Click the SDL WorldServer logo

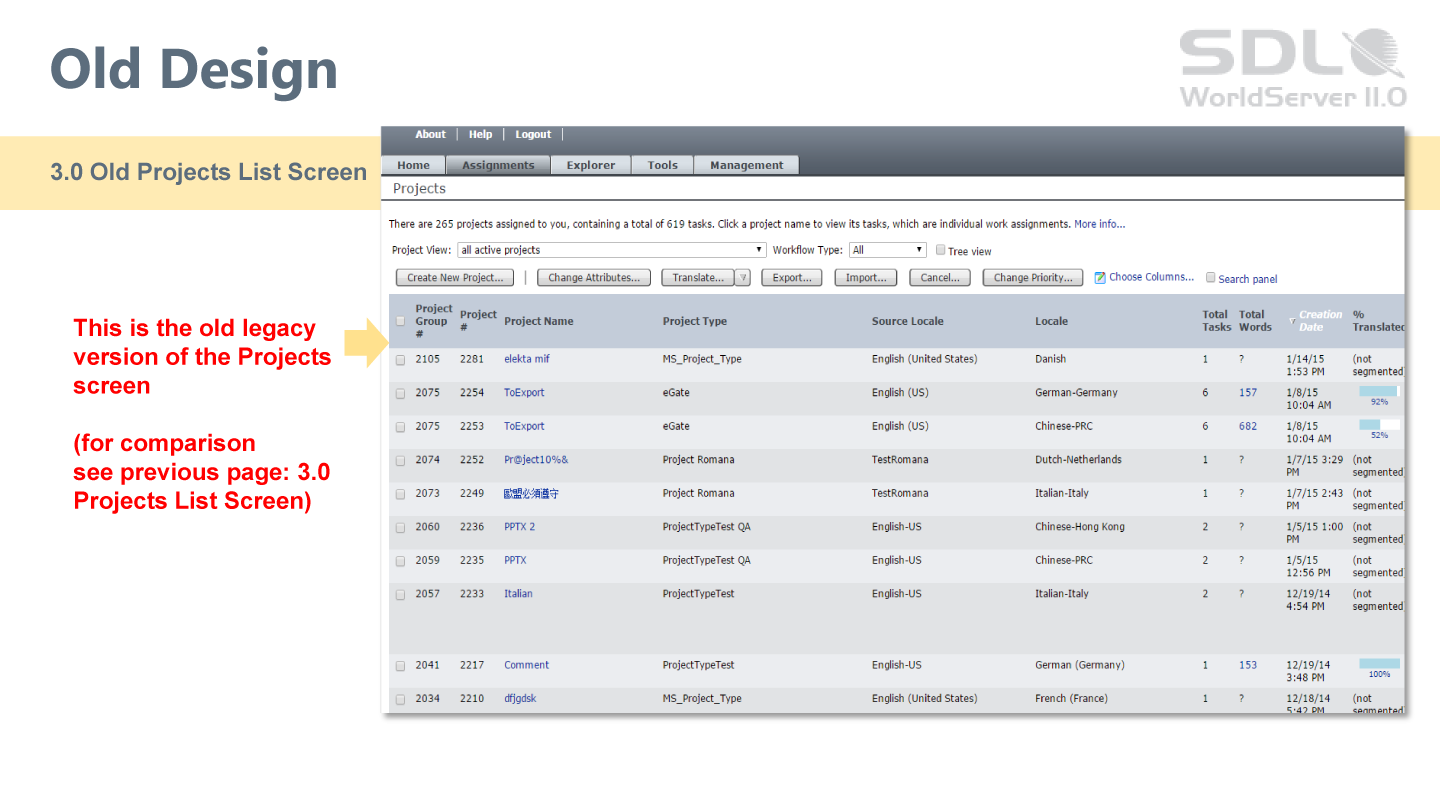(1293, 68)
